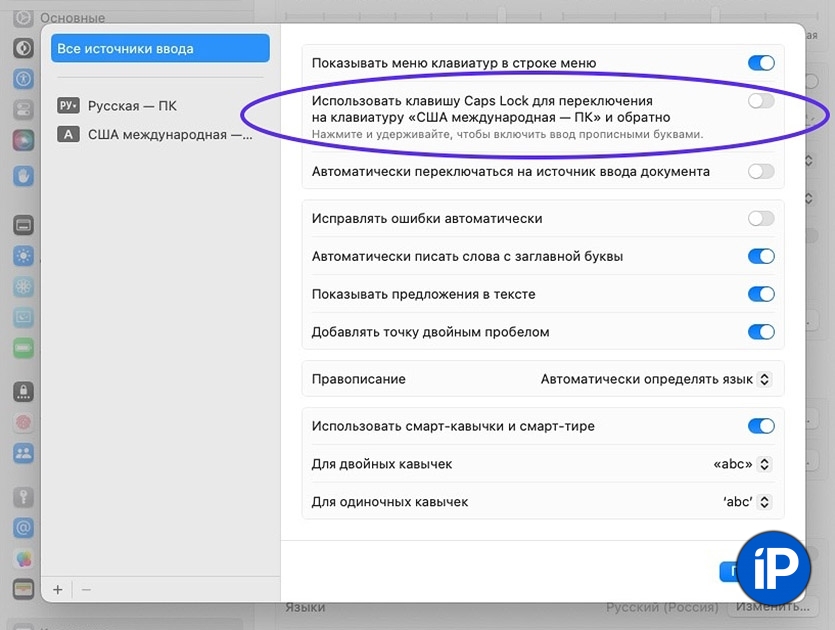Open Privacy hand icon in background sidebar
Image resolution: width=835 pixels, height=630 pixels.
pyautogui.click(x=23, y=176)
